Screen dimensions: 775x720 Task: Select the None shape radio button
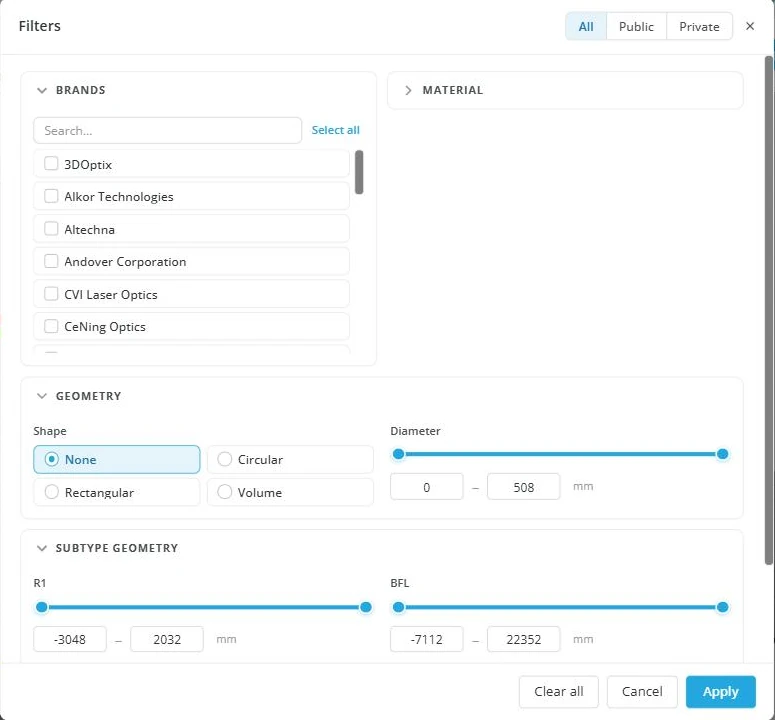(51, 460)
